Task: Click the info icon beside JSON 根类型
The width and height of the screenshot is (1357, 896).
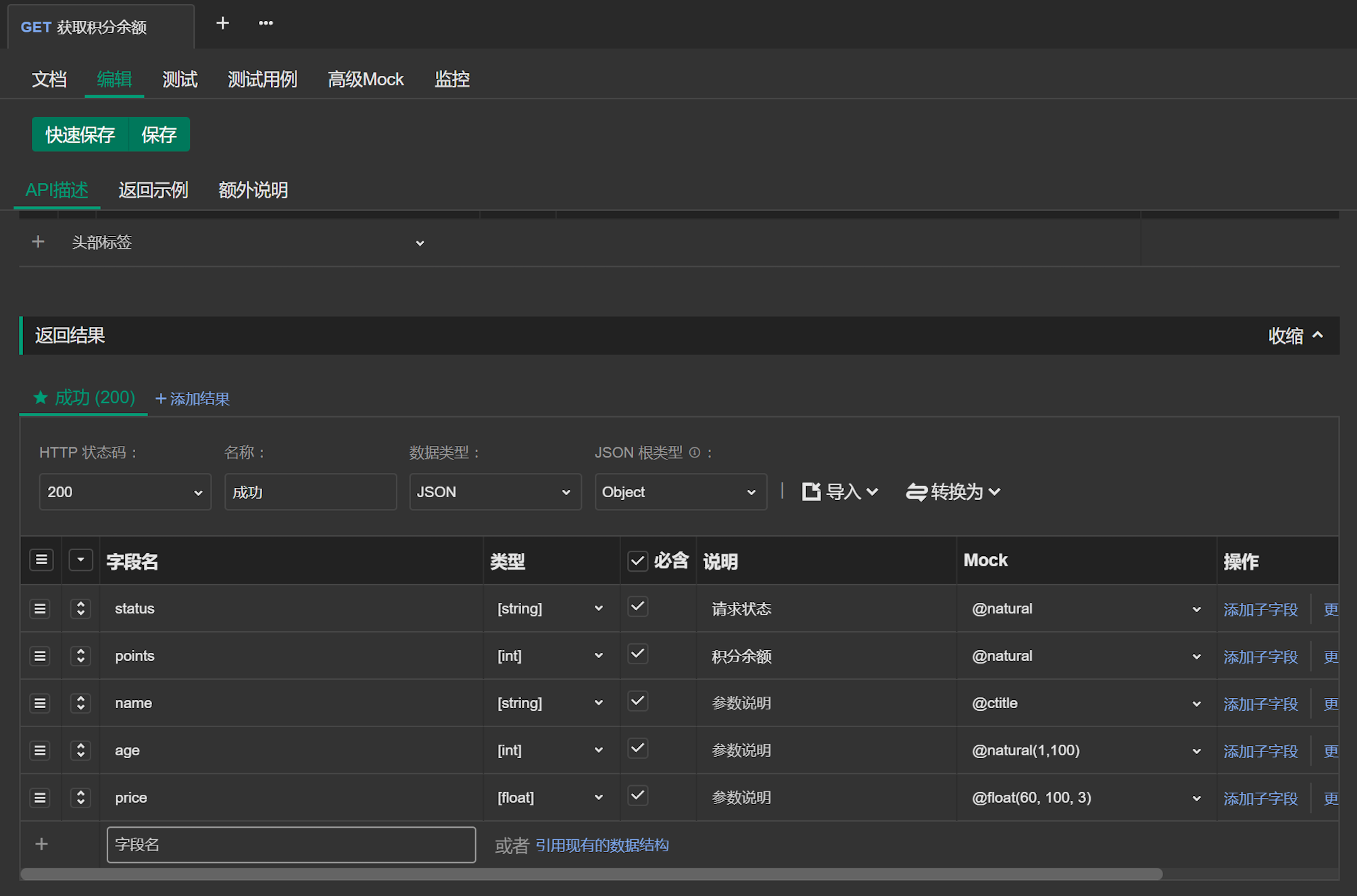Action: pos(695,453)
